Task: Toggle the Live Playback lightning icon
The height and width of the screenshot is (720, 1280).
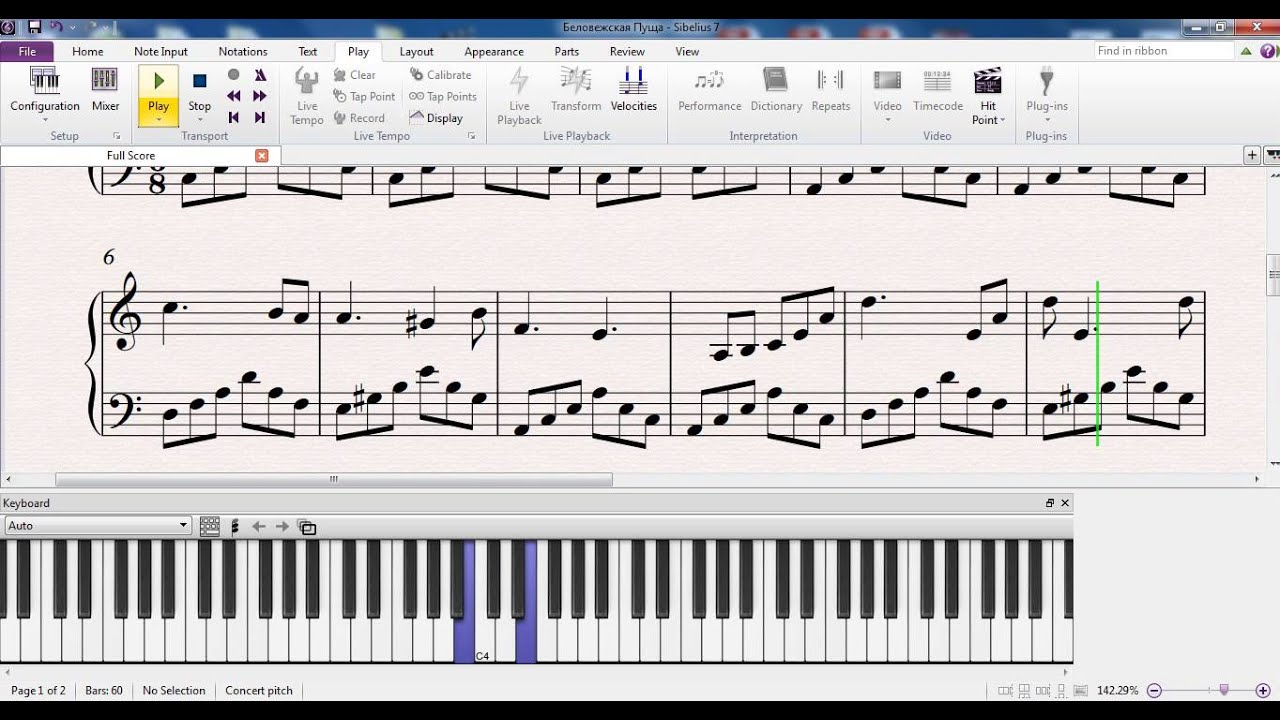Action: pyautogui.click(x=519, y=95)
